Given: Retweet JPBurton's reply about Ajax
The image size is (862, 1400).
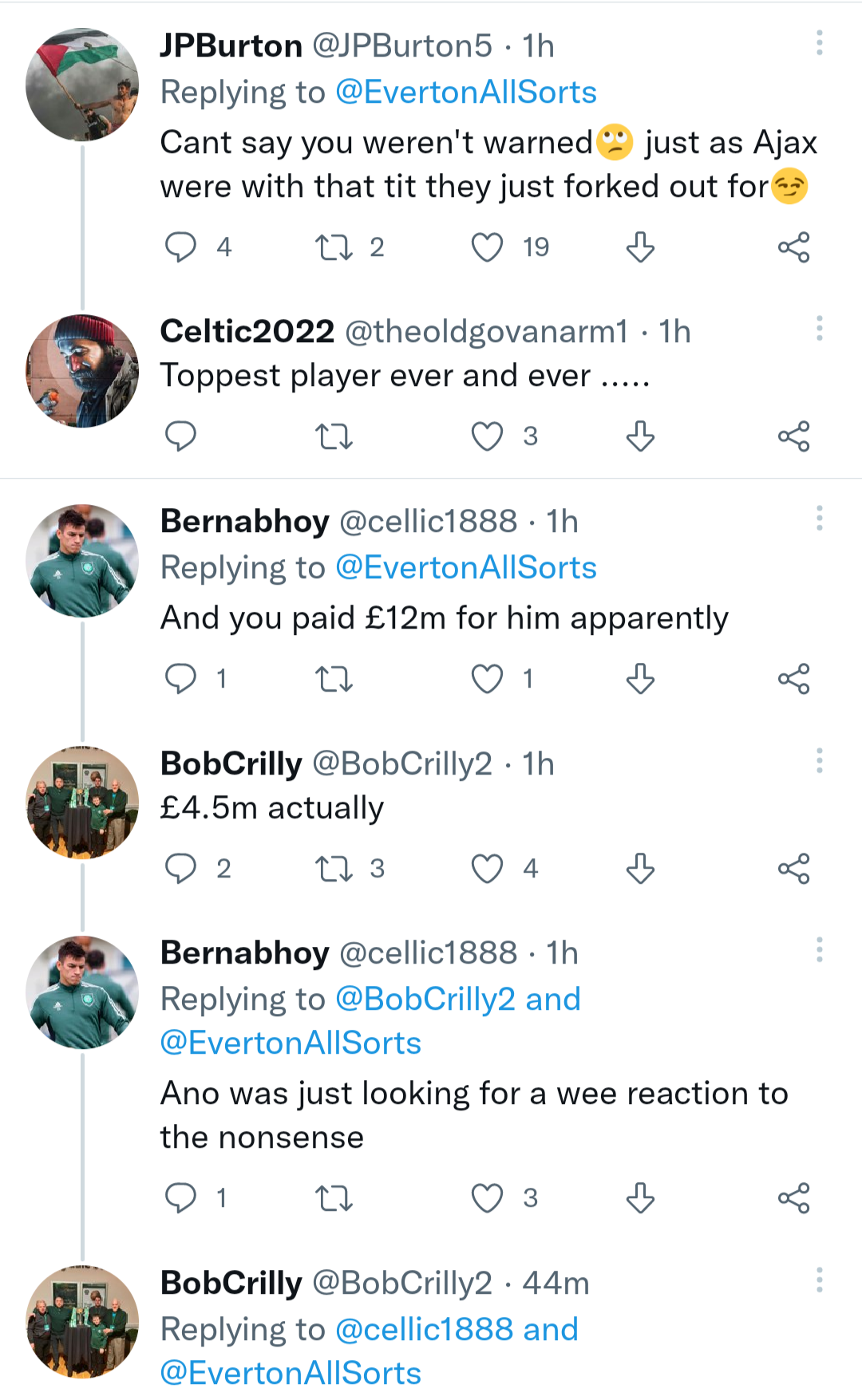Looking at the screenshot, I should 334,247.
